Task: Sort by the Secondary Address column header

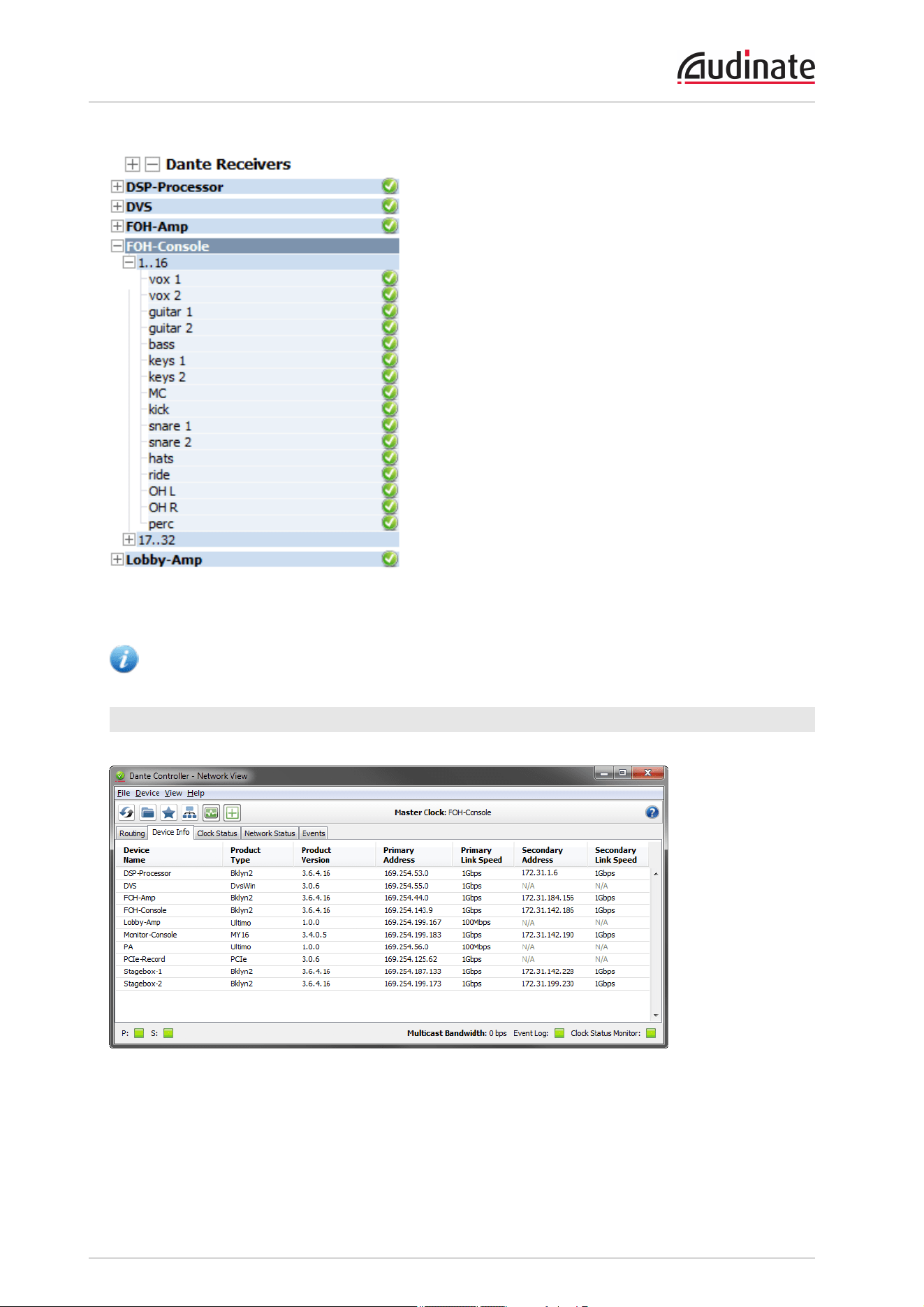Action: tap(551, 855)
